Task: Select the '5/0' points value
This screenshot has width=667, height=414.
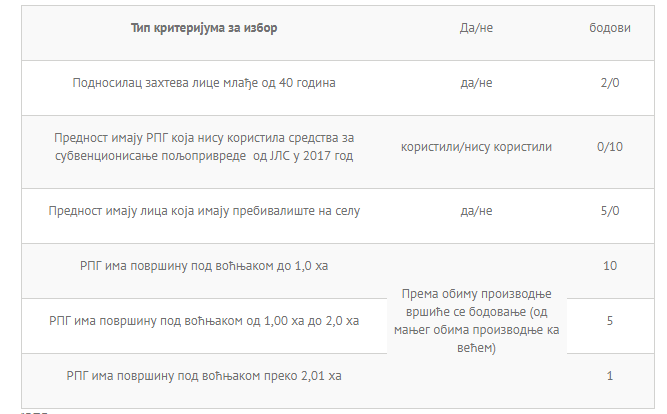Action: pyautogui.click(x=610, y=211)
